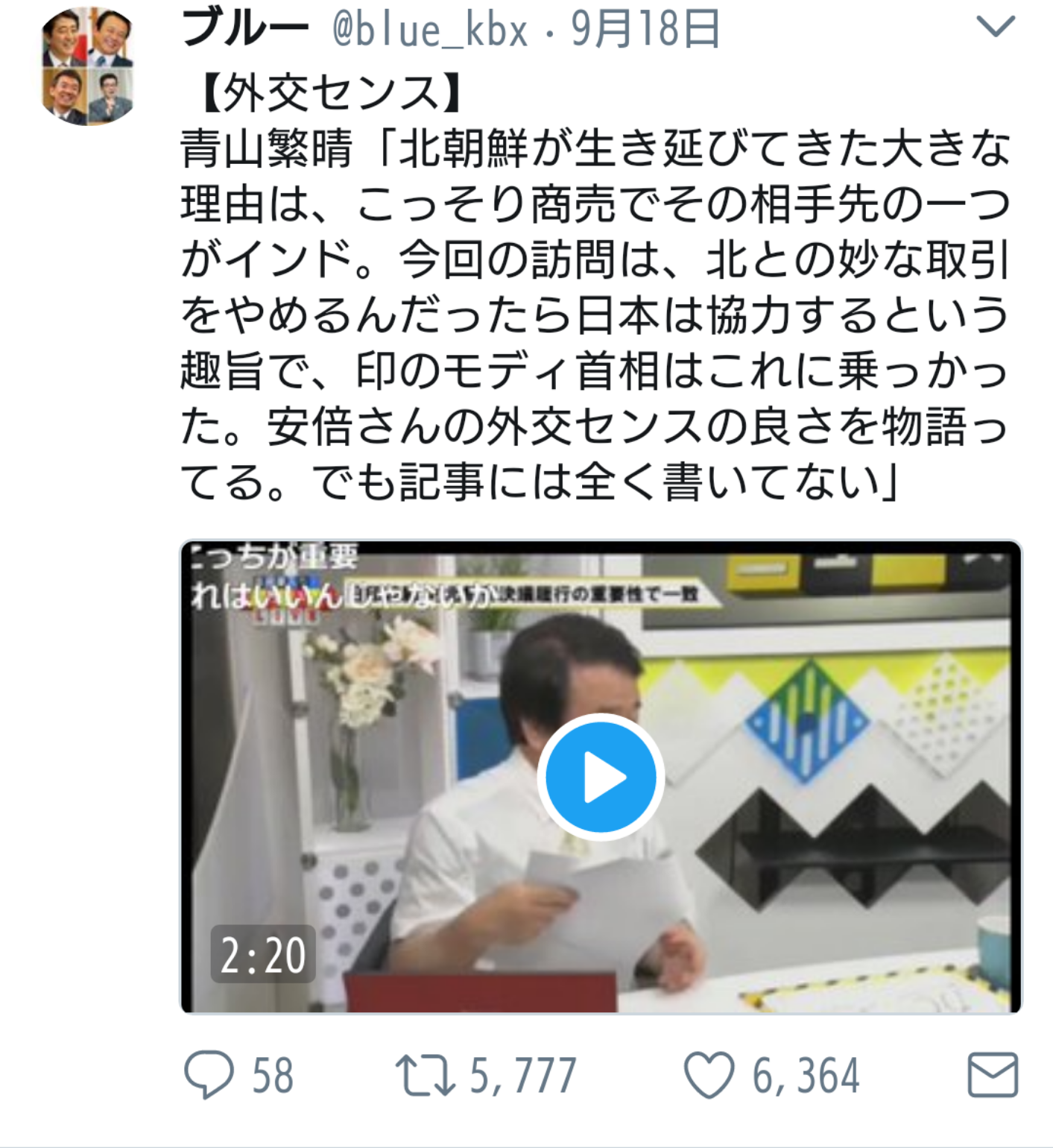The height and width of the screenshot is (1148, 1053).
Task: Open the tweet body text for details
Action: click(x=595, y=315)
